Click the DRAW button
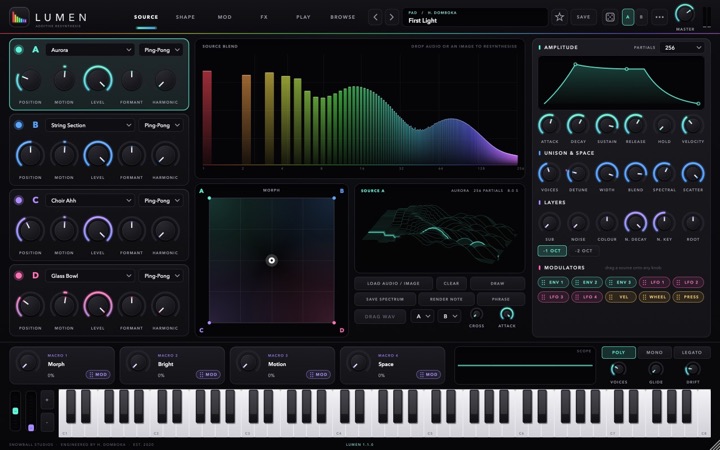The width and height of the screenshot is (720, 450). coord(497,283)
